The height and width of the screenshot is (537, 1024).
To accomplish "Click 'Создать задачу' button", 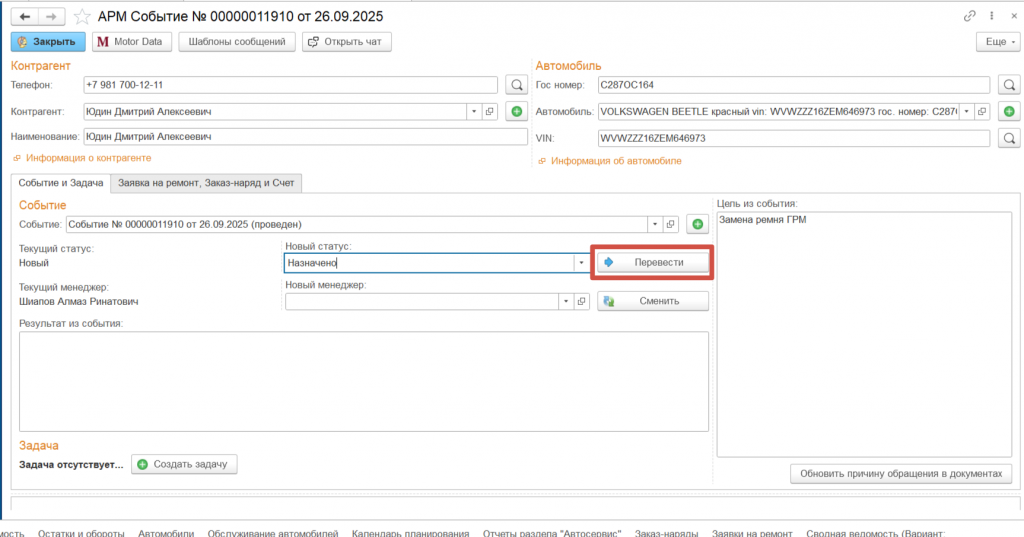I will point(184,464).
